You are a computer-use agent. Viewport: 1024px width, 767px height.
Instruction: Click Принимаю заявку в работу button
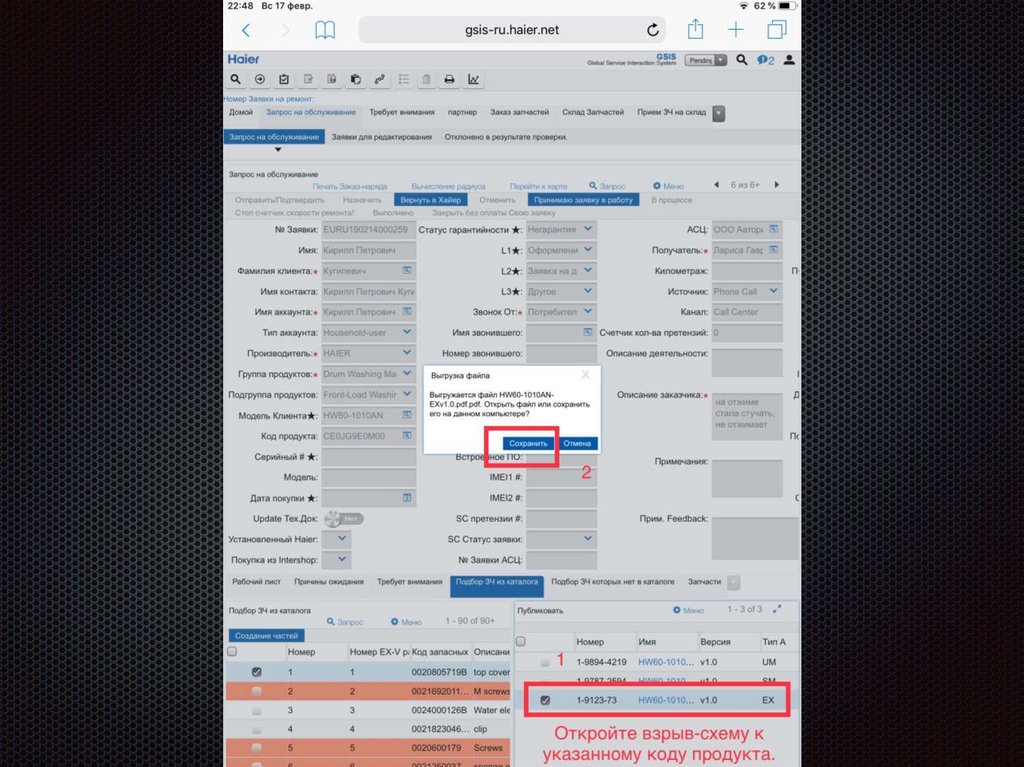(583, 200)
